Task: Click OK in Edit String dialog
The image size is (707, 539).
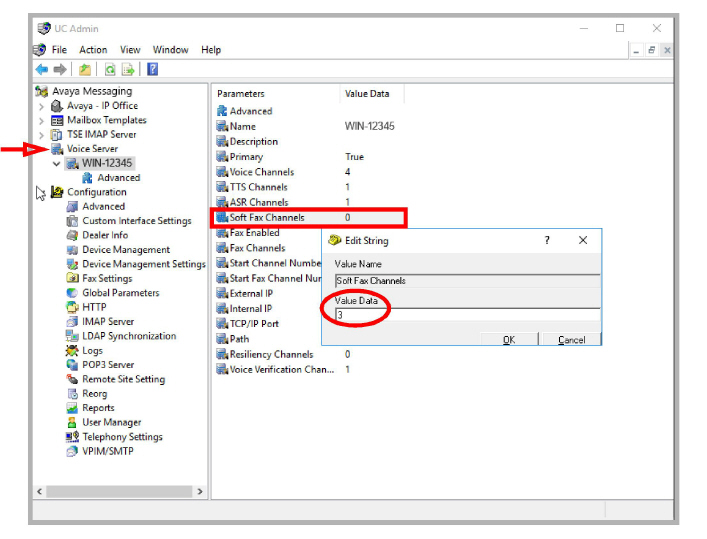Action: [x=509, y=339]
